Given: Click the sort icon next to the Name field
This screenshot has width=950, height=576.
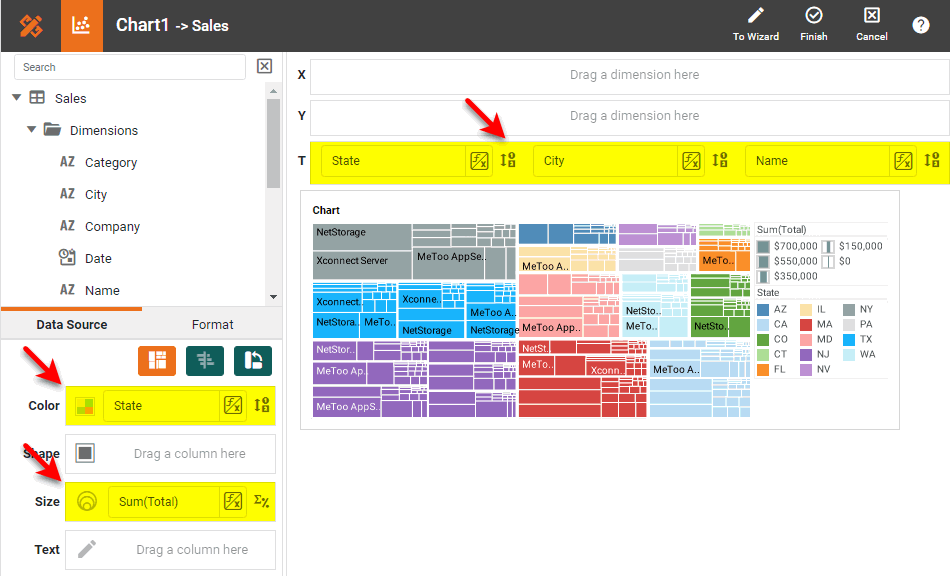Looking at the screenshot, I should pyautogui.click(x=932, y=160).
